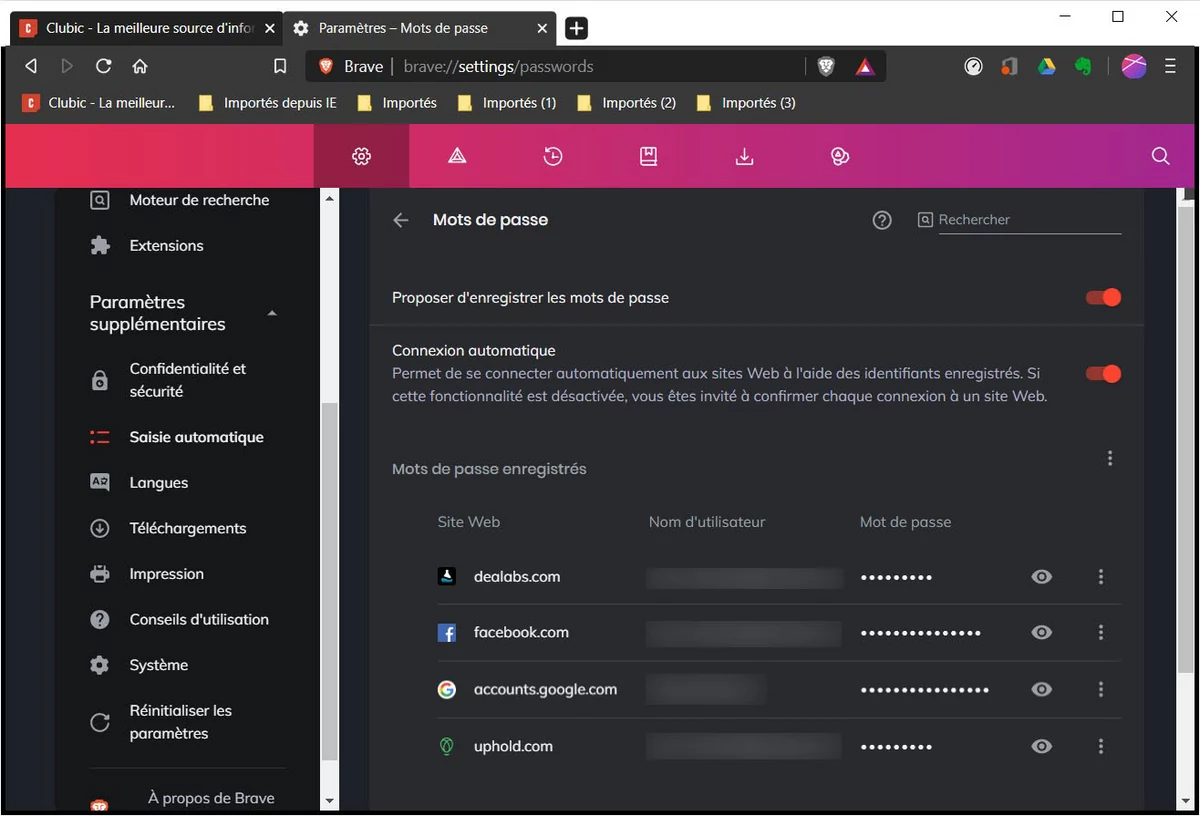Viewport: 1200px width, 816px height.
Task: Collapse Paramètres supplémentaires section
Action: click(272, 313)
